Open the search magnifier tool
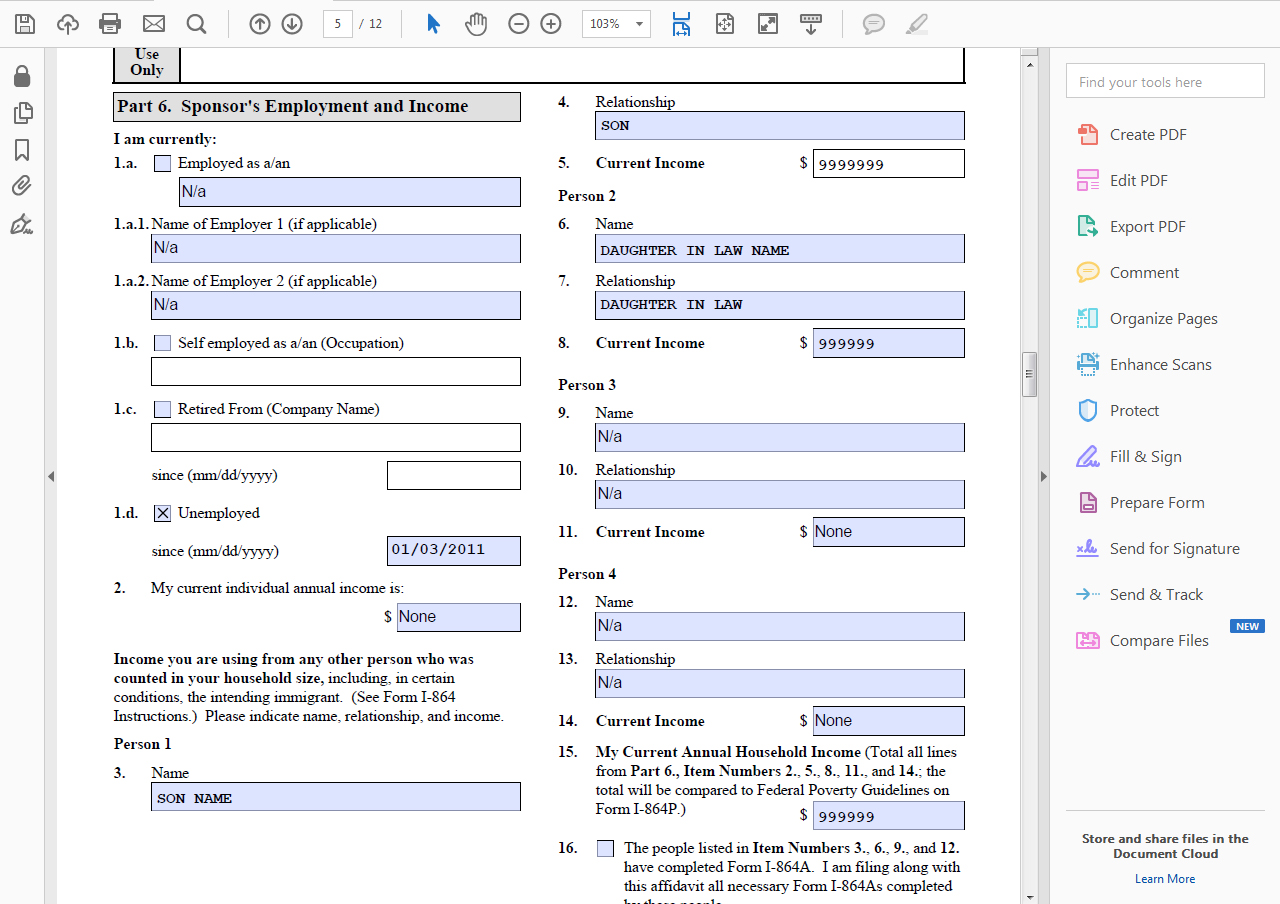 (x=197, y=24)
